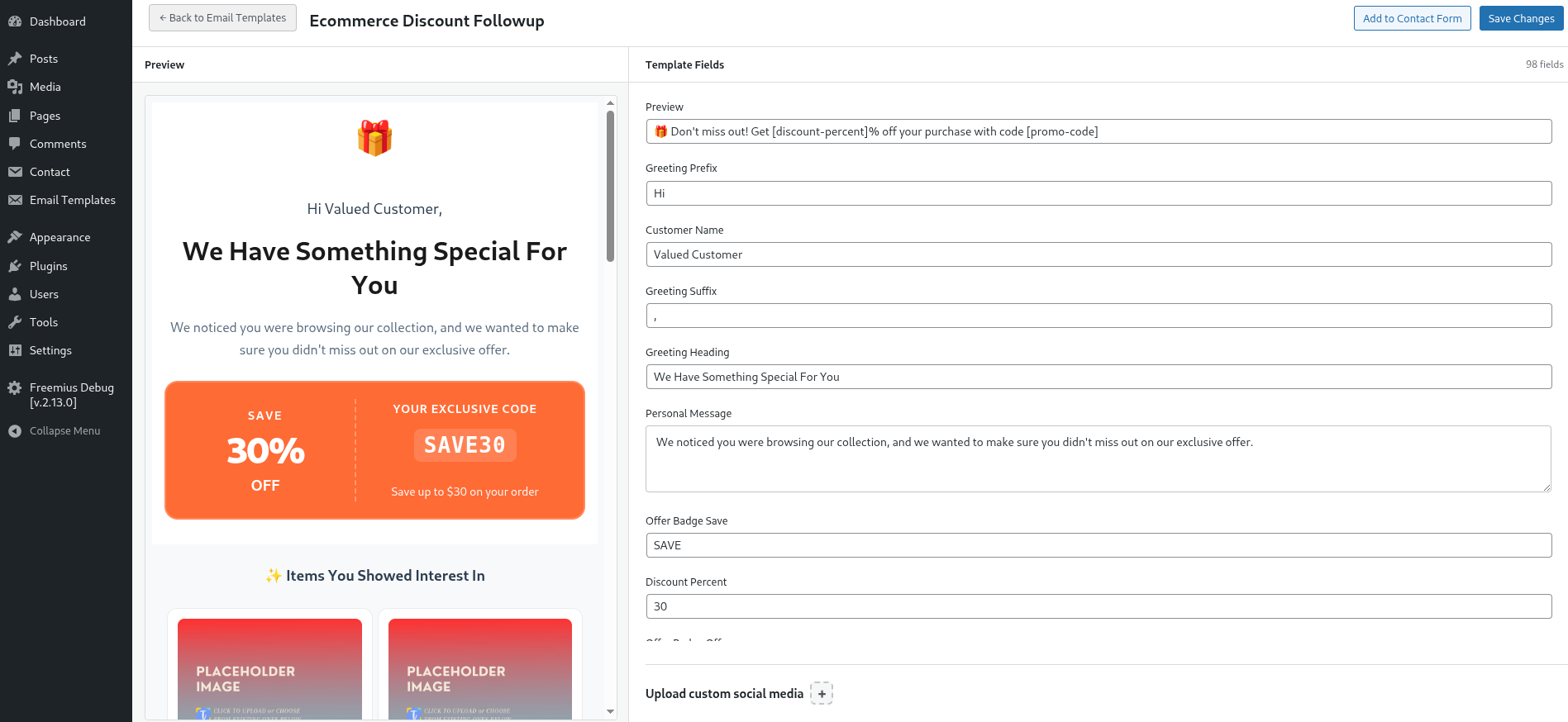This screenshot has width=1568, height=722.
Task: Open the Appearance menu item
Action: point(60,237)
